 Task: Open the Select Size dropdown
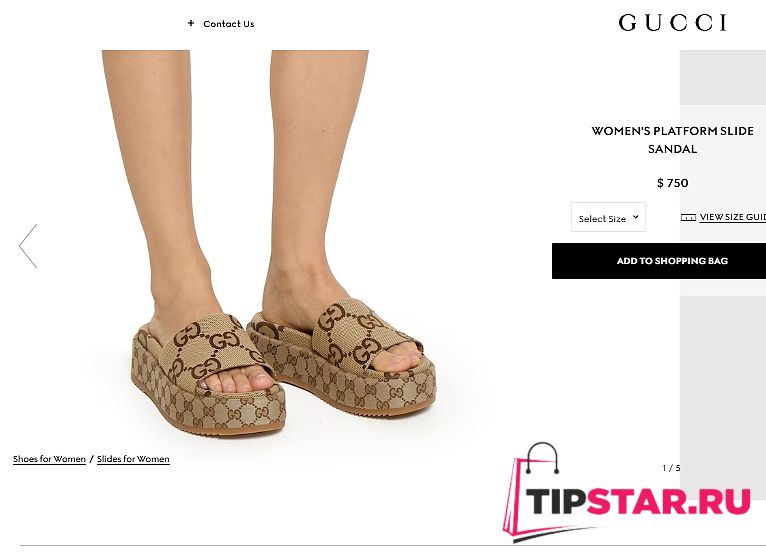coord(608,217)
